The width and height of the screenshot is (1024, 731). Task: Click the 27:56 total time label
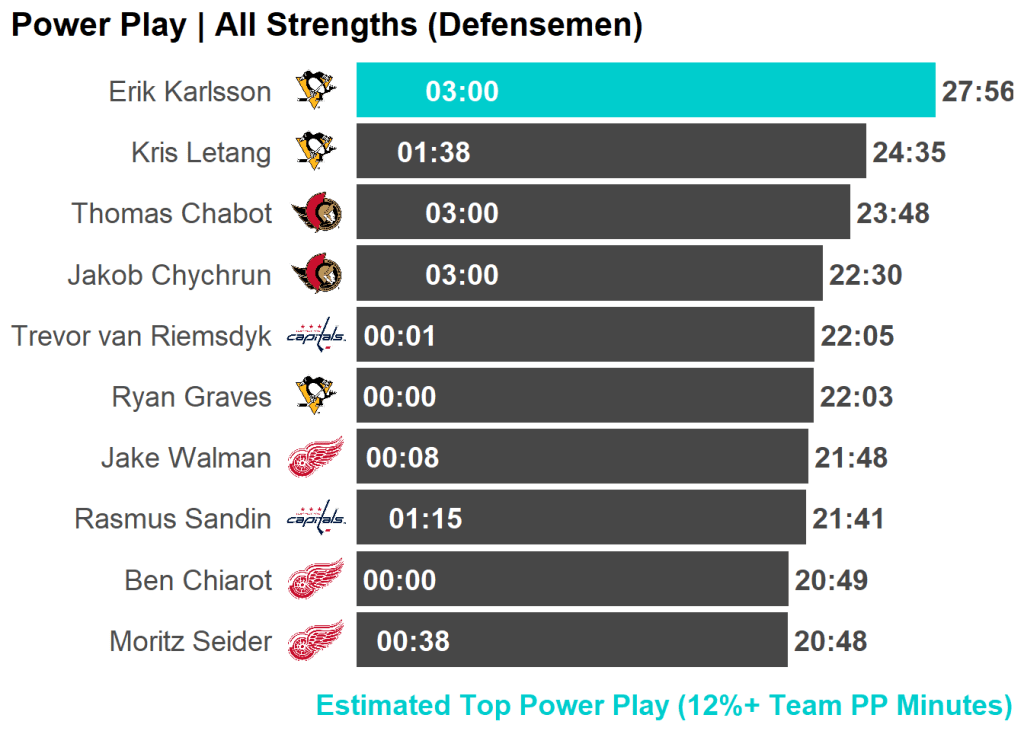pyautogui.click(x=978, y=92)
